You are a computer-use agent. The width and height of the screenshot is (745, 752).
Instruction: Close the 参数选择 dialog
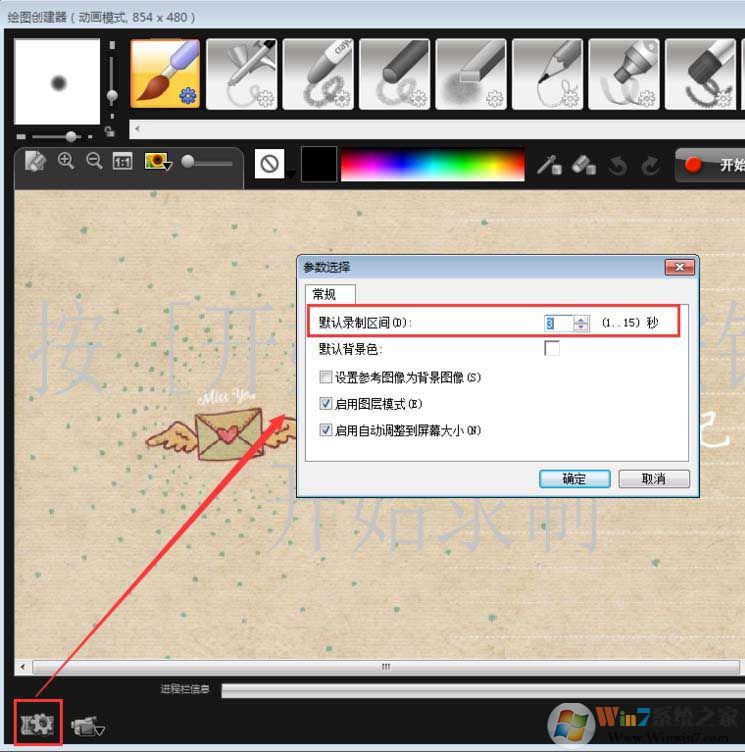pyautogui.click(x=680, y=267)
